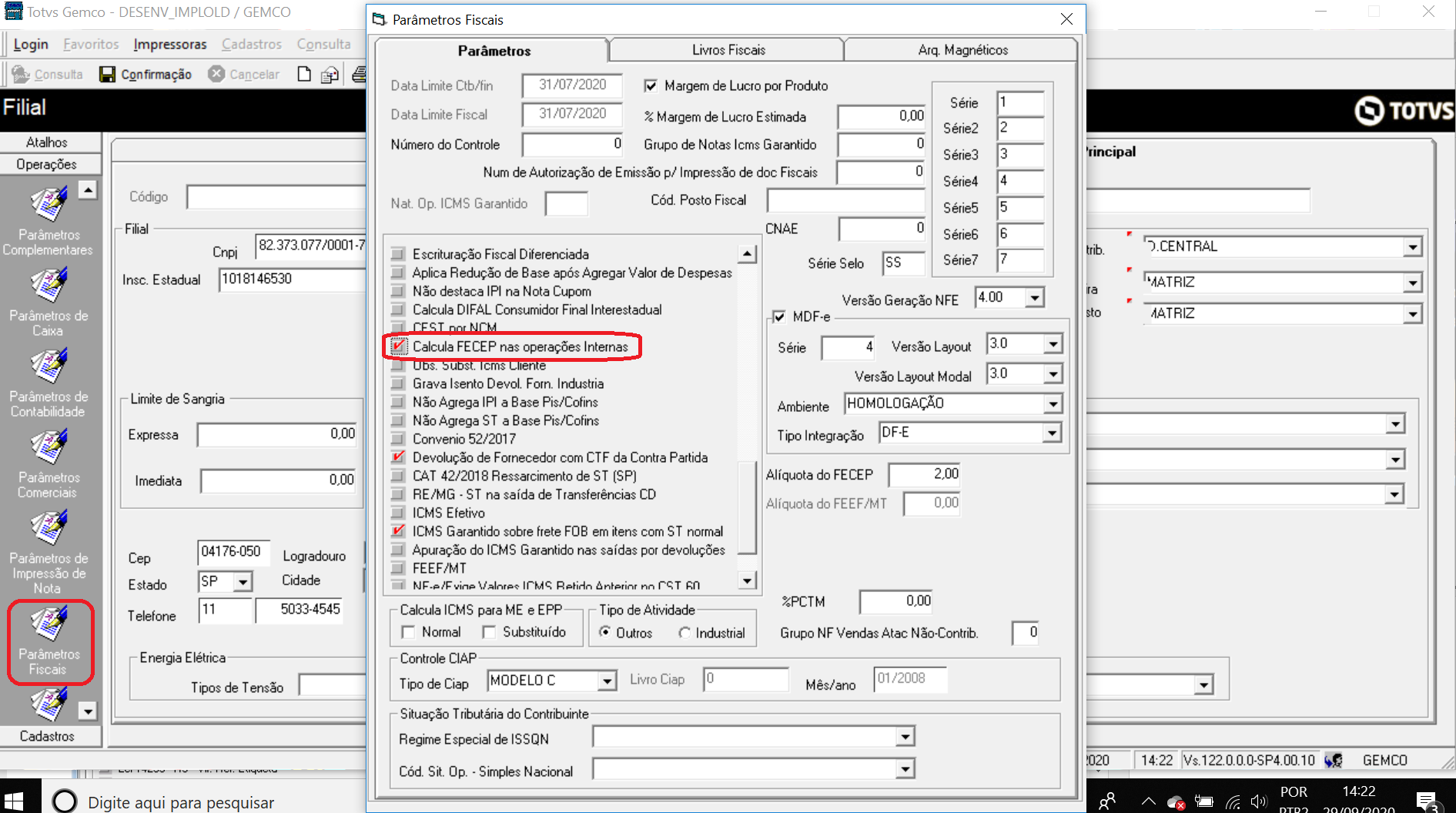Click the Número do Controle field
Viewport: 1456px width, 813px height.
coord(572,144)
